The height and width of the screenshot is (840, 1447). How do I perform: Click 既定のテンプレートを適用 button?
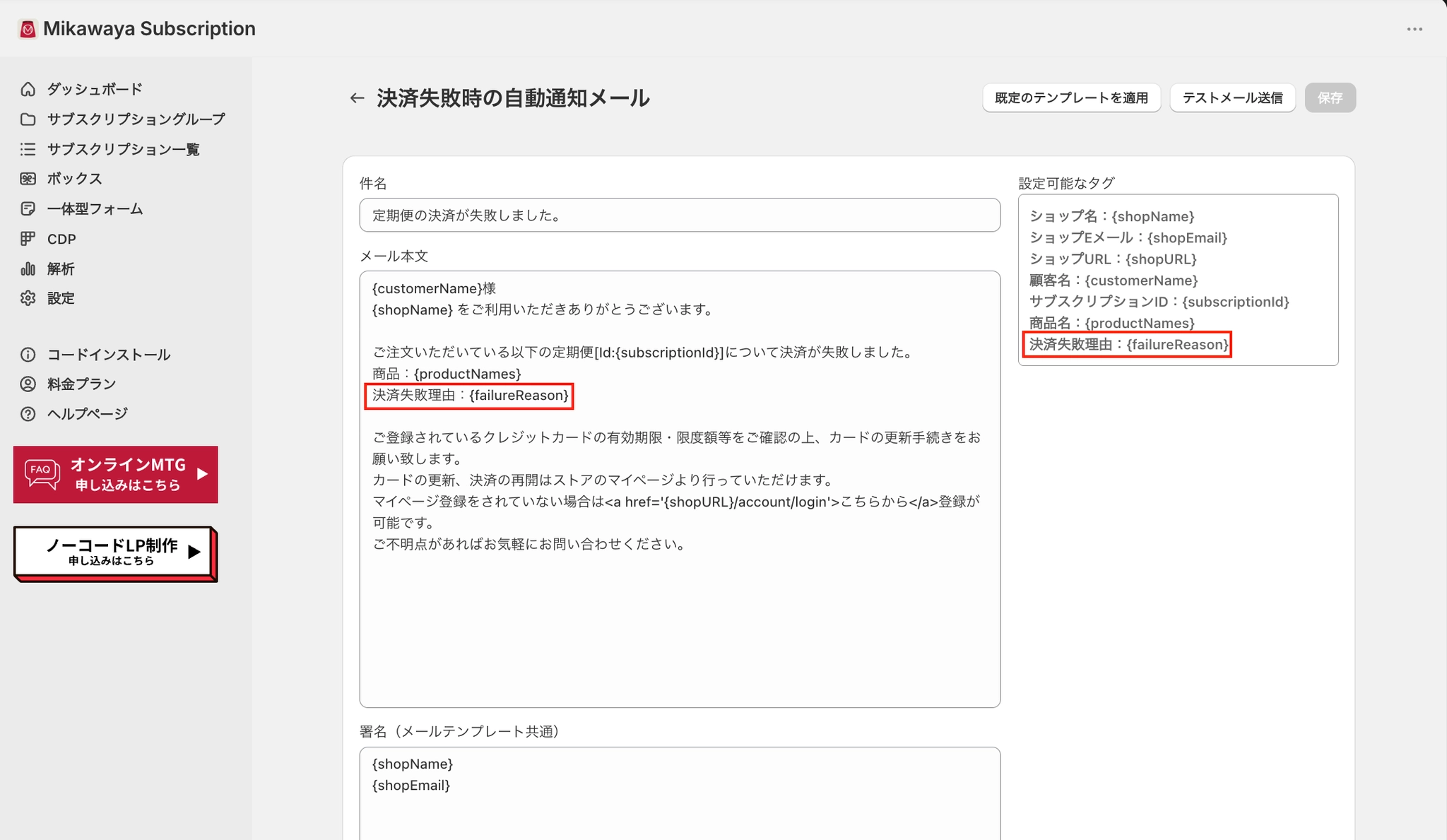1071,98
